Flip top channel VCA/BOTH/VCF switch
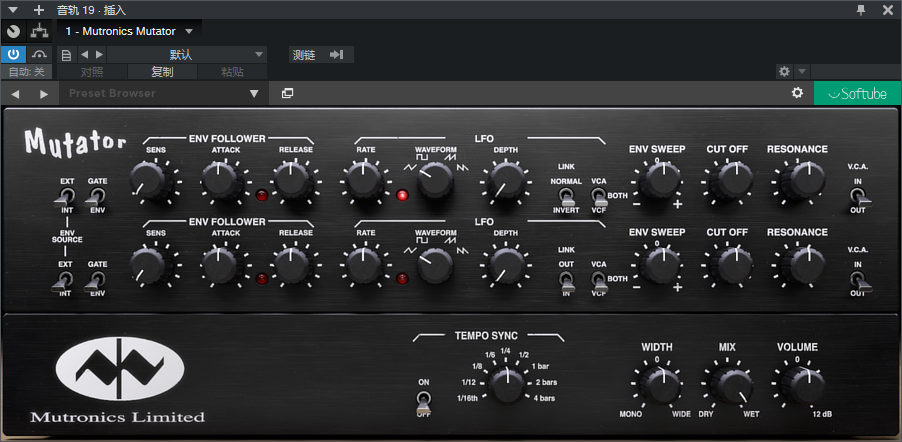 click(x=599, y=196)
